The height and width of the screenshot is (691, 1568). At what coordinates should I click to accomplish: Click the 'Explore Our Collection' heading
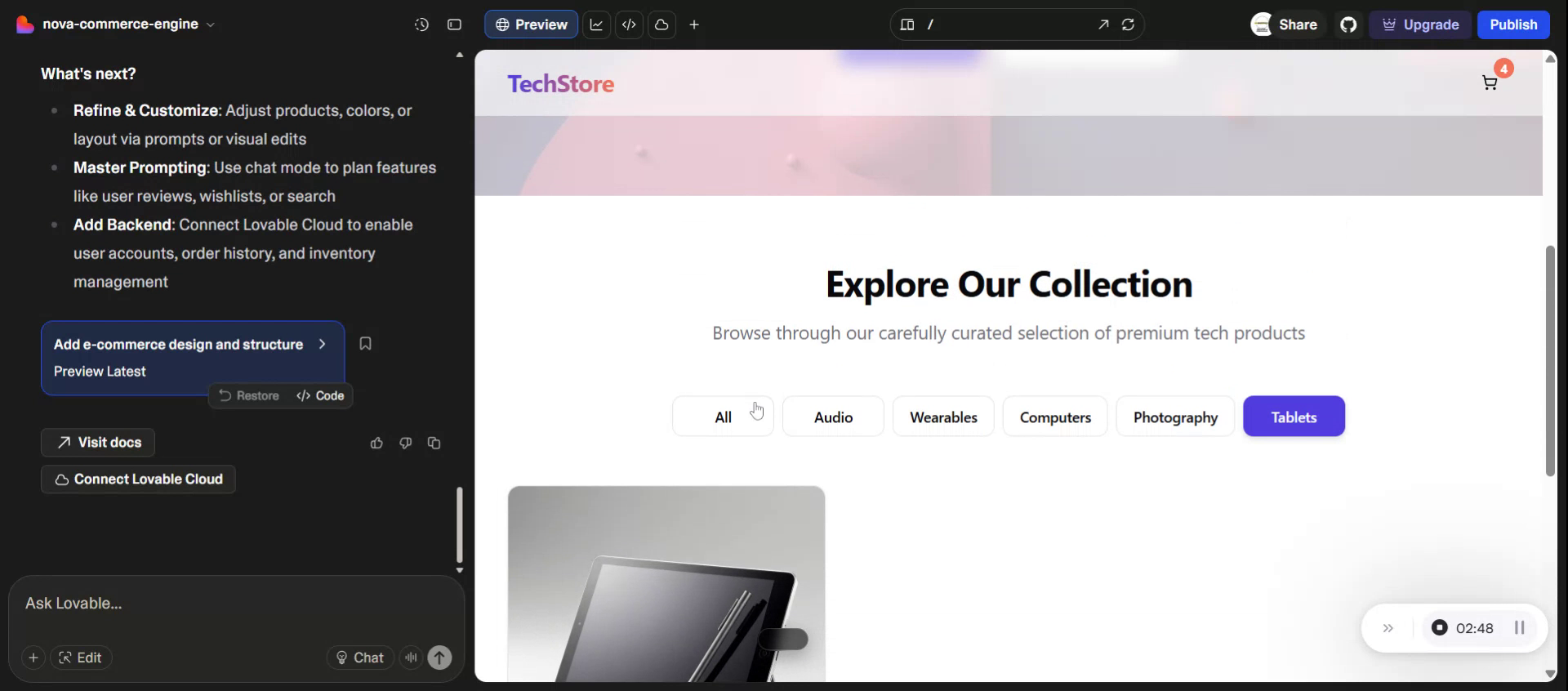1009,284
